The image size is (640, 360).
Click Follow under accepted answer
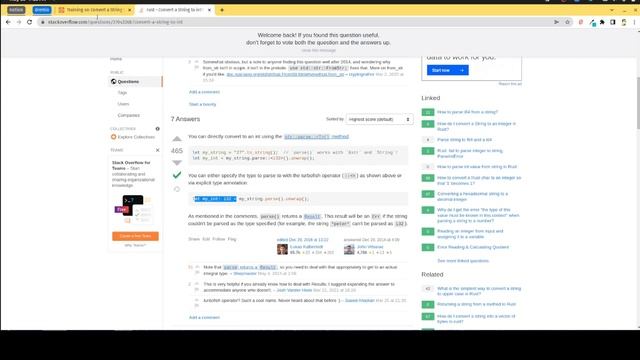(x=219, y=239)
